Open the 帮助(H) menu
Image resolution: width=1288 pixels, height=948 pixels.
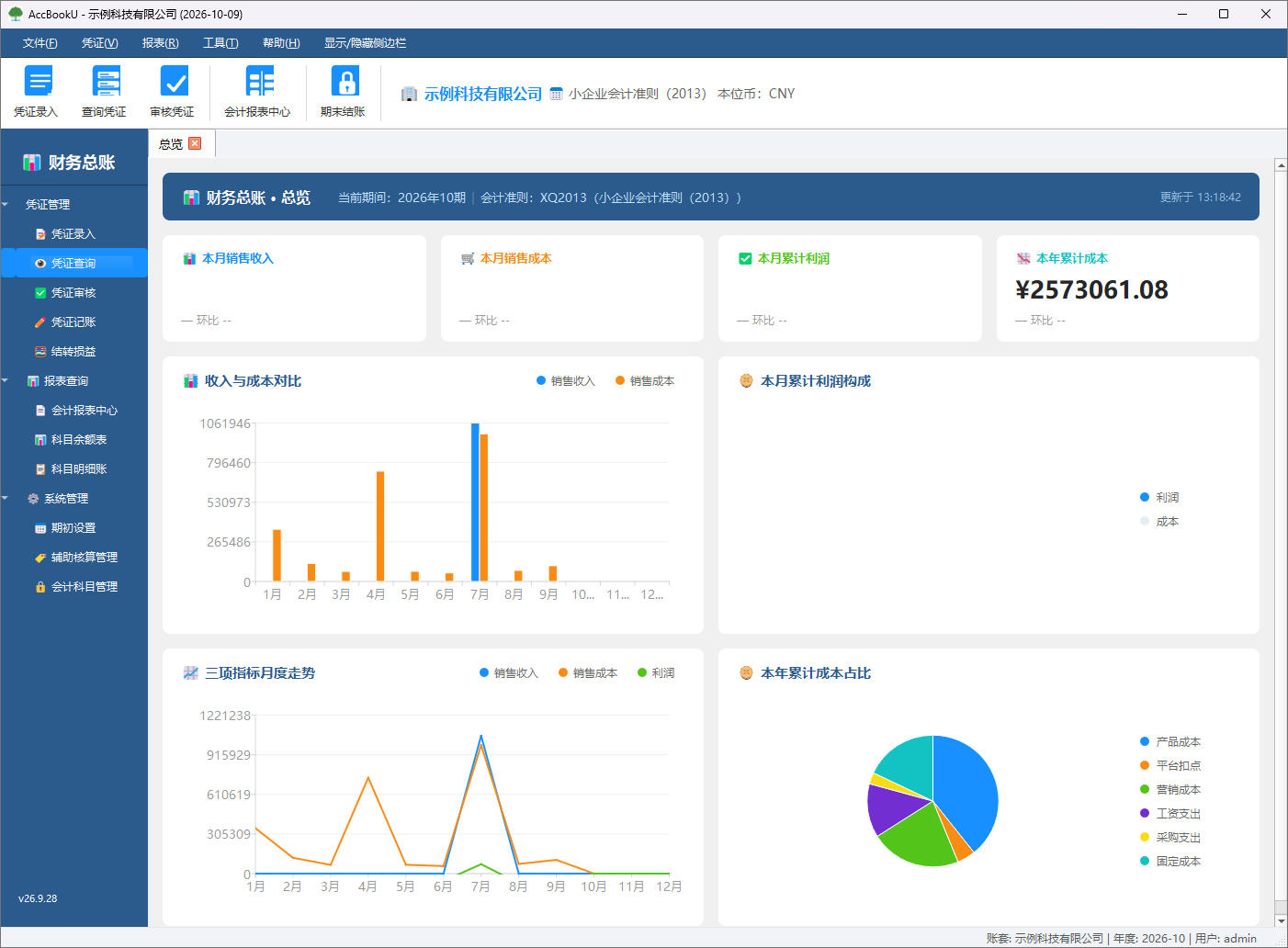pyautogui.click(x=281, y=43)
